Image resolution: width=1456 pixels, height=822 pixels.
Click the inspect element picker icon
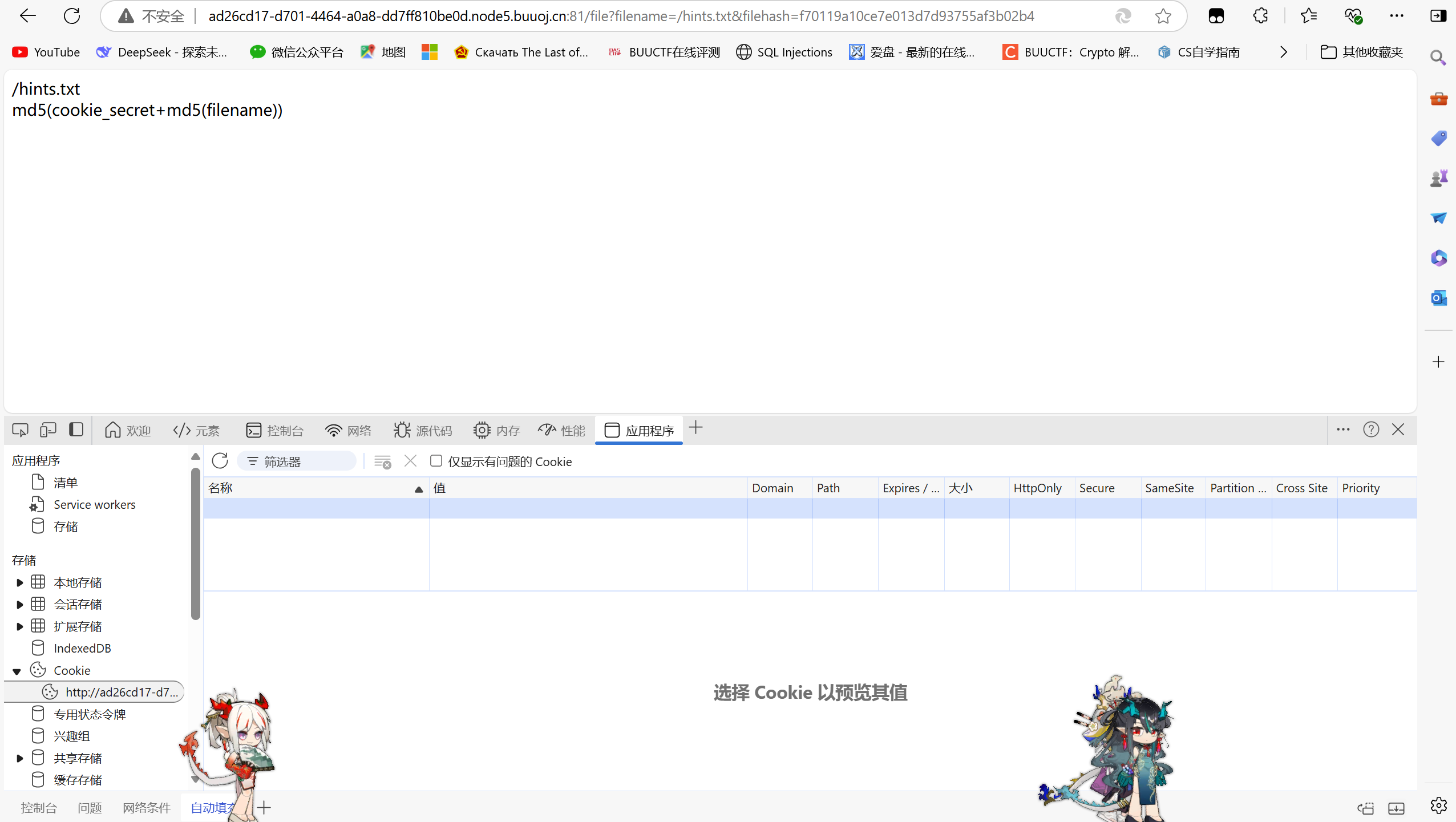click(20, 430)
